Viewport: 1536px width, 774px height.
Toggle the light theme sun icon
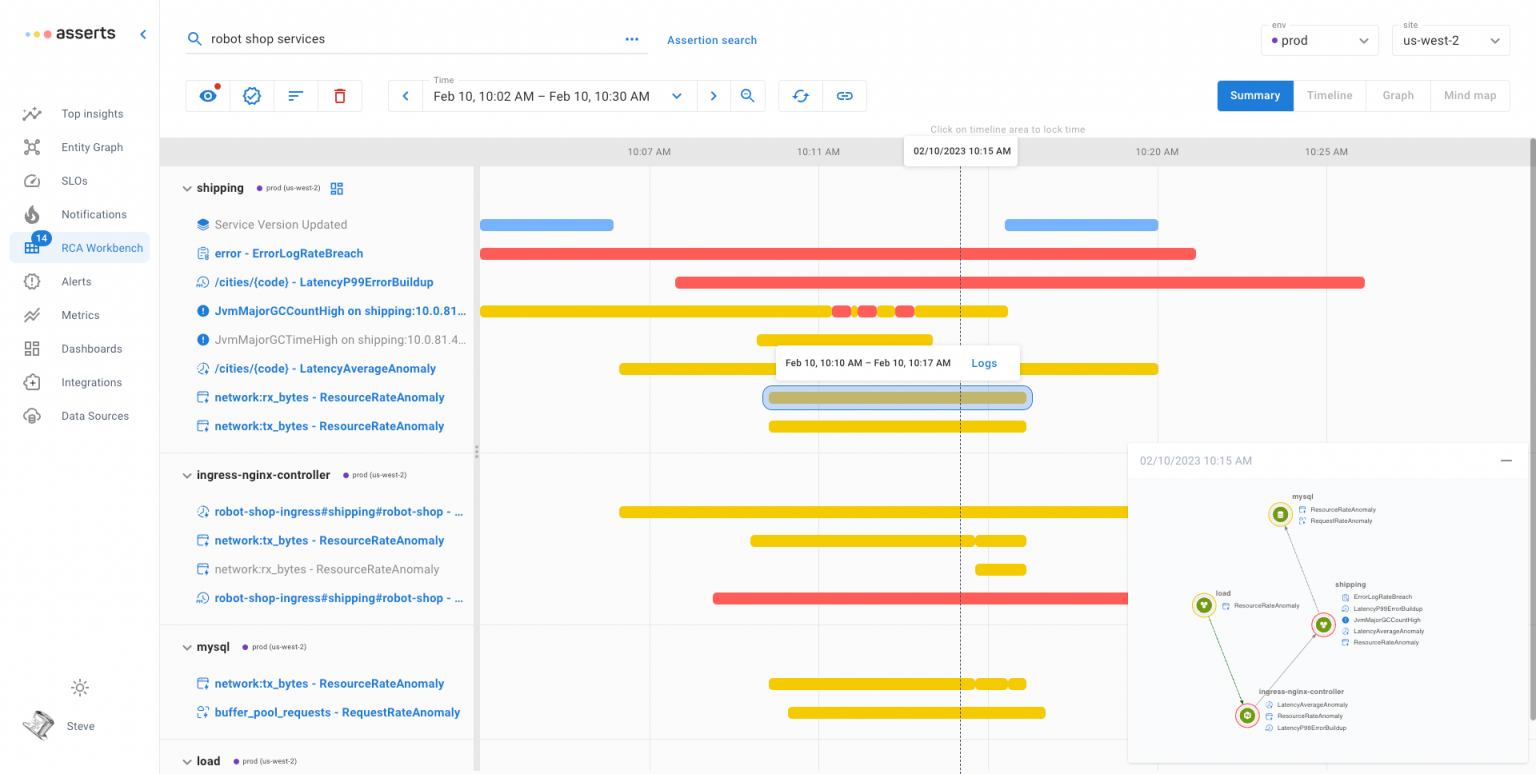pos(80,688)
